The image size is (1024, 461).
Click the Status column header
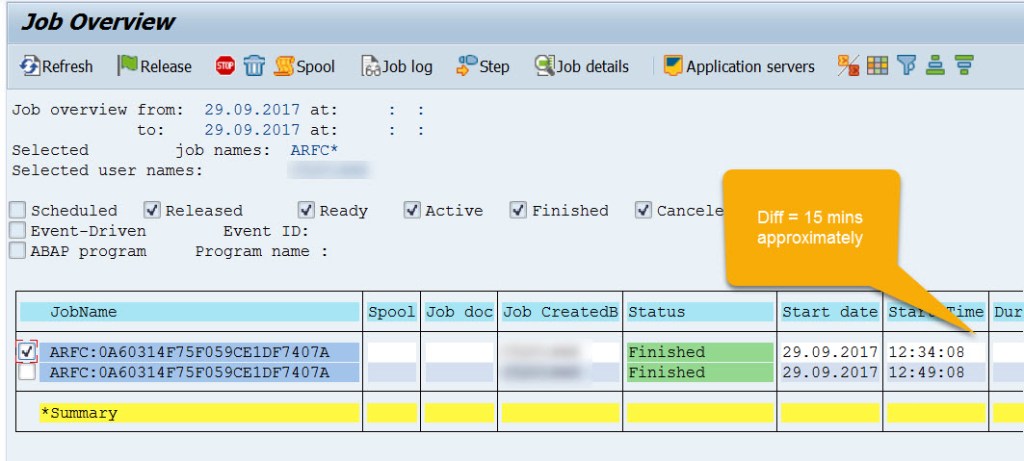click(700, 312)
